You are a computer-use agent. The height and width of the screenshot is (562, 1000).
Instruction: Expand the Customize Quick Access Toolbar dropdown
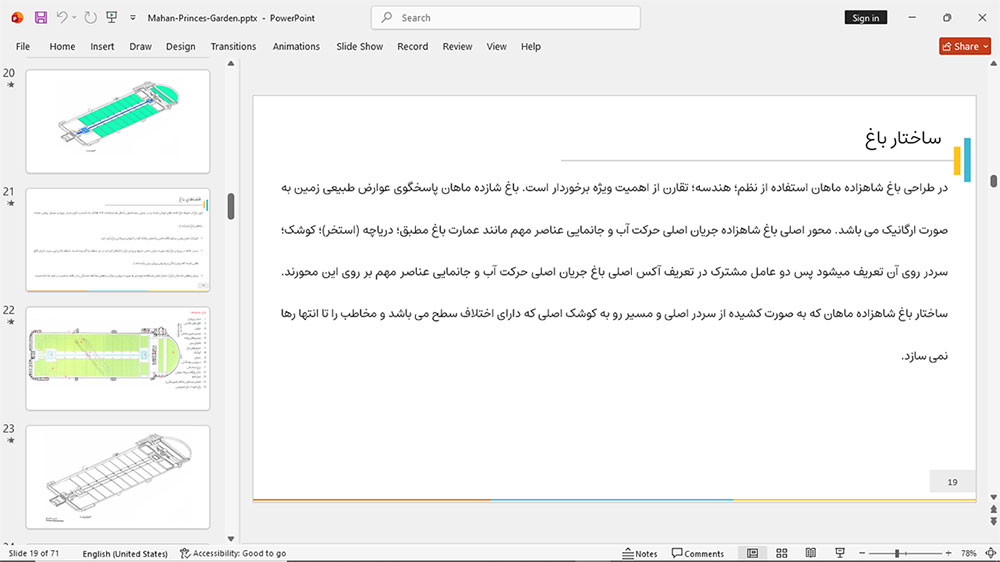(x=133, y=18)
